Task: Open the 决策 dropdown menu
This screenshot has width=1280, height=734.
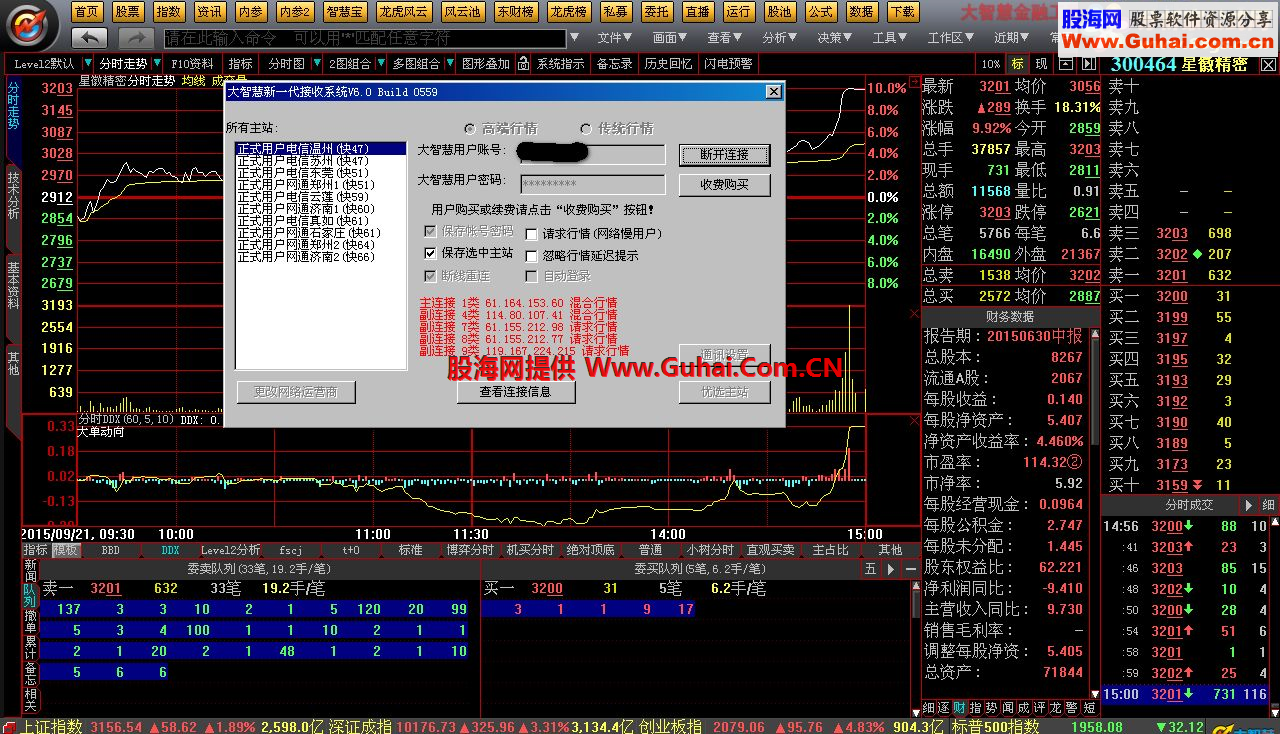Action: 834,38
